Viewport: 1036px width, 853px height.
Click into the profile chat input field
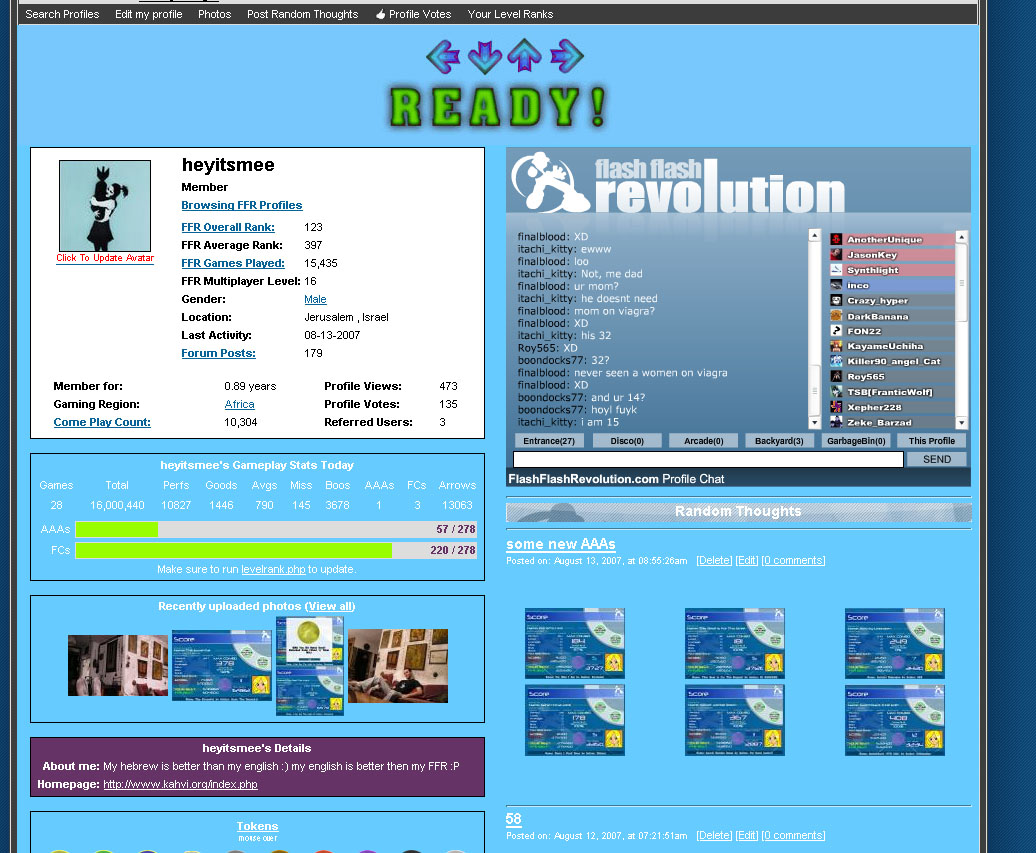708,459
